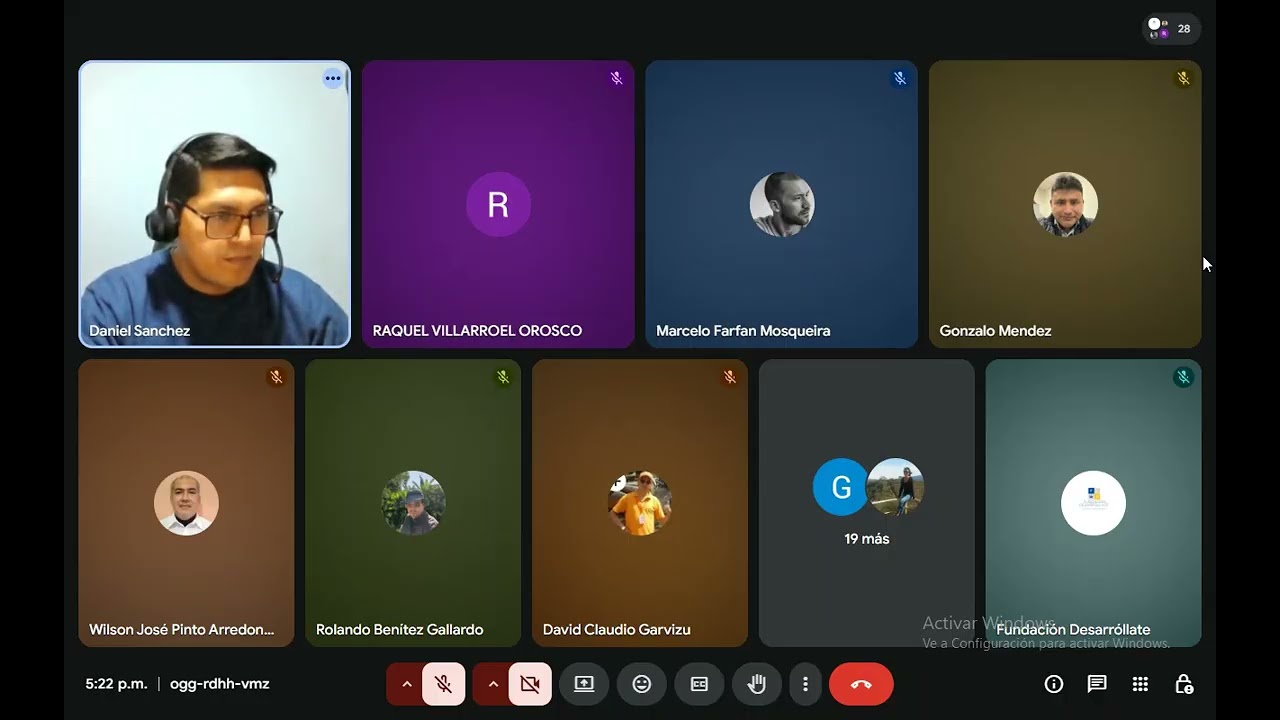Select the R avatar of Raquel Villarroel
1280x720 pixels.
tap(498, 205)
